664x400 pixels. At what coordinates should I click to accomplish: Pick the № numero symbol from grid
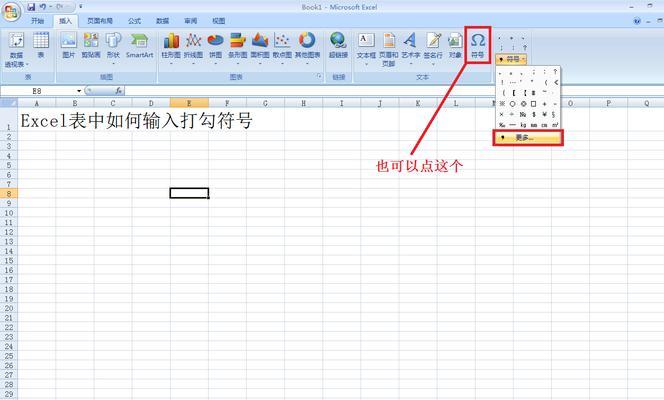523,114
